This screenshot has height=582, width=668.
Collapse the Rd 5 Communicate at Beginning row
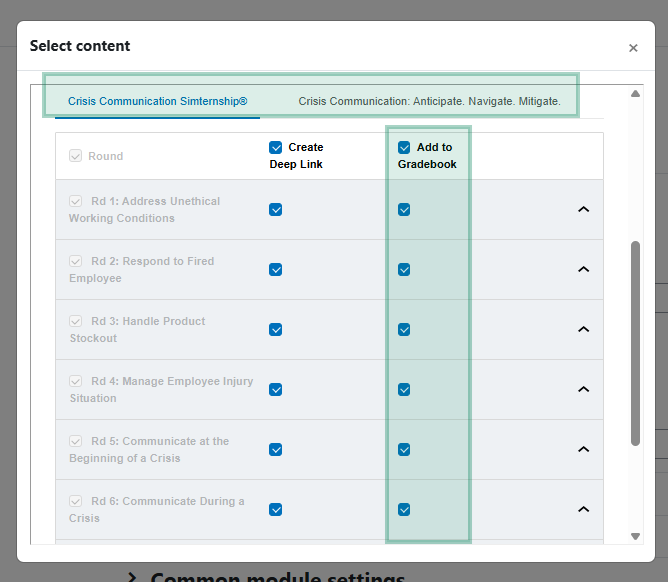(x=583, y=449)
